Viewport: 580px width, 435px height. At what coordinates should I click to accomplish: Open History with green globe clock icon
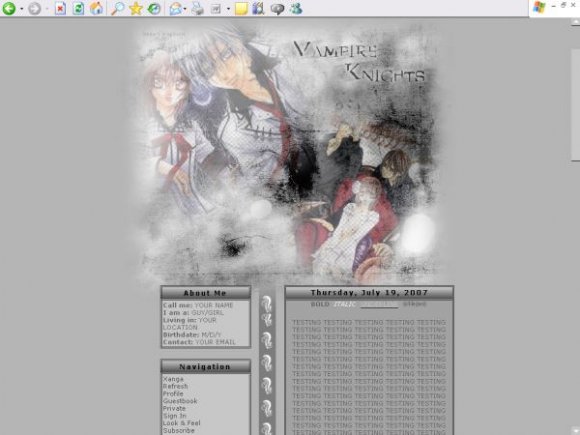[154, 9]
